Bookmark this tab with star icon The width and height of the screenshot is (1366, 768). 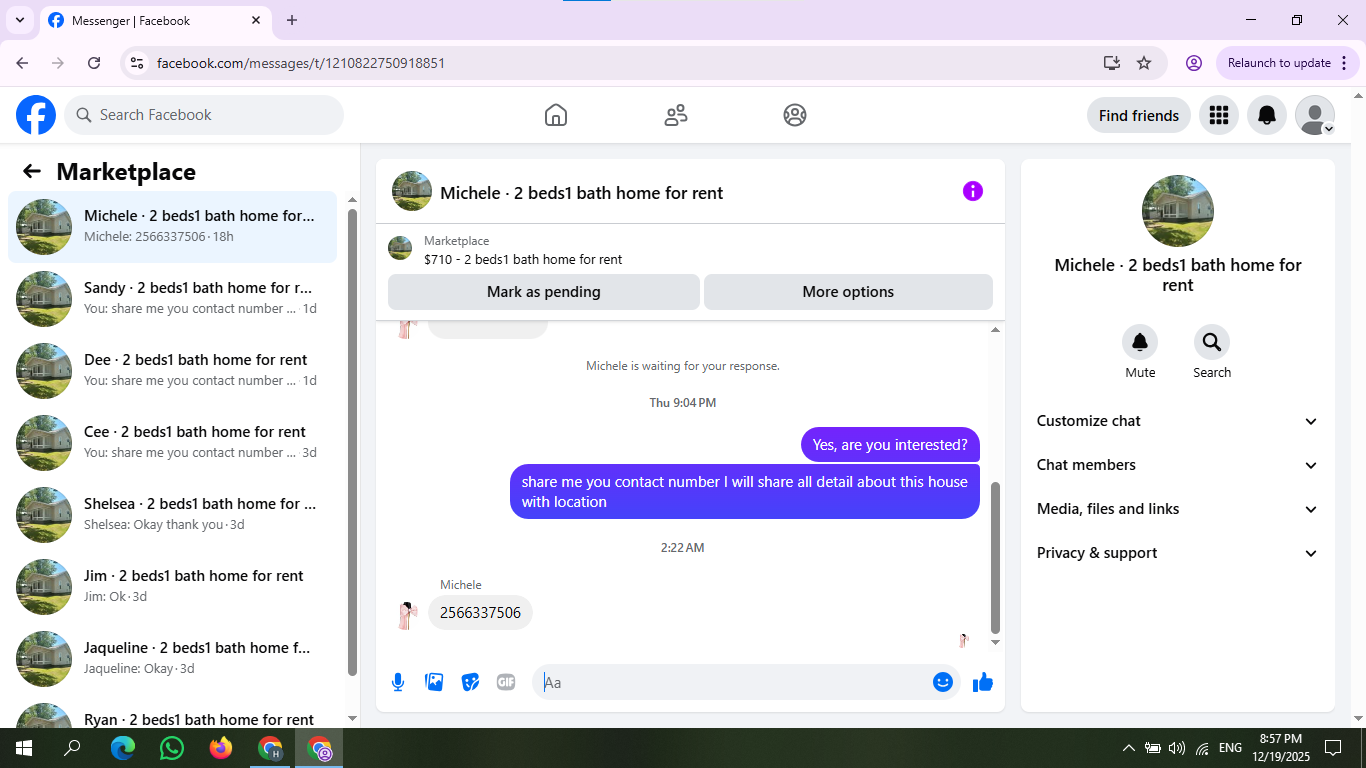click(x=1144, y=63)
